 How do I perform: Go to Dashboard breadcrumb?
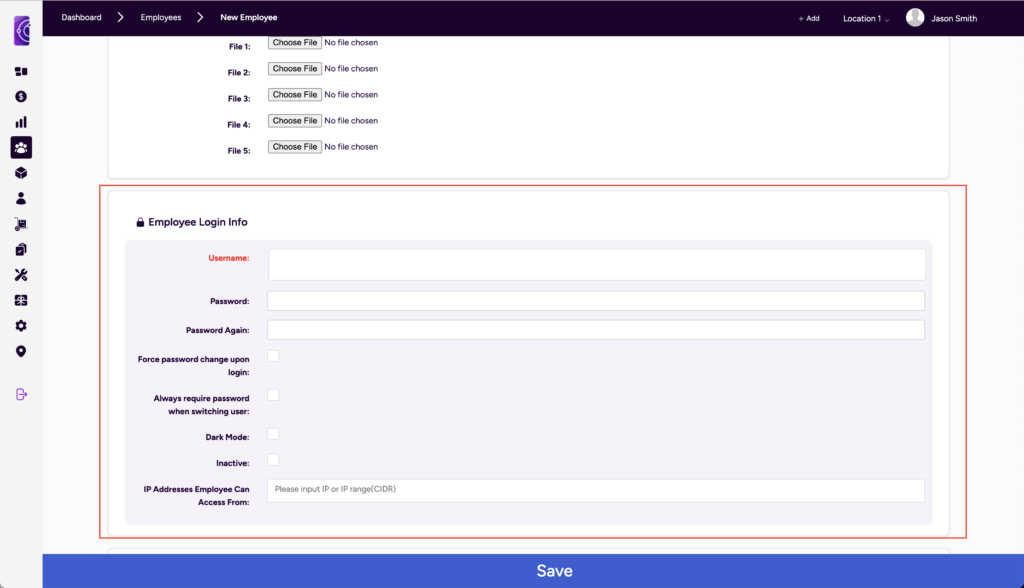click(82, 18)
